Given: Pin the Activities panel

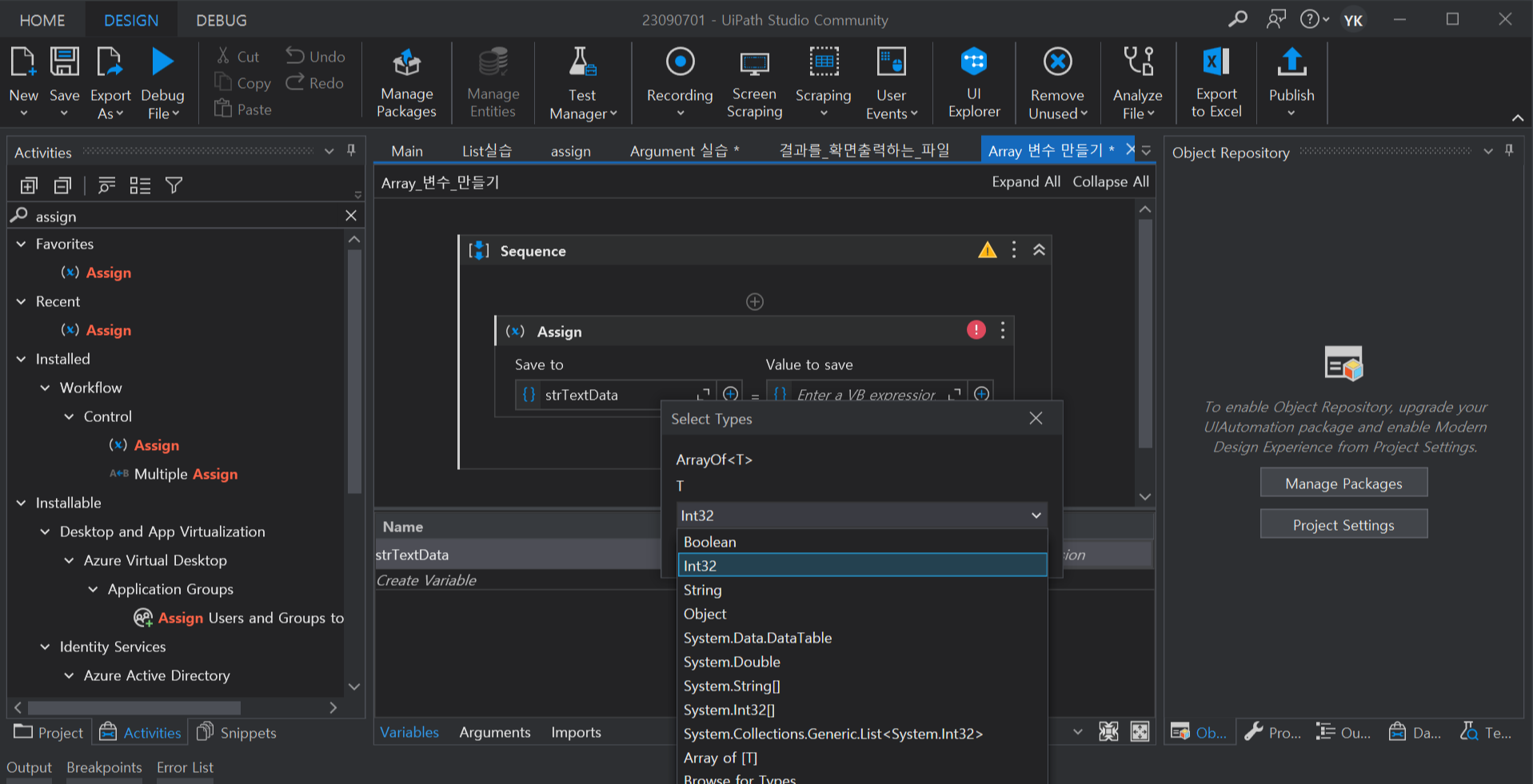Looking at the screenshot, I should pyautogui.click(x=351, y=151).
